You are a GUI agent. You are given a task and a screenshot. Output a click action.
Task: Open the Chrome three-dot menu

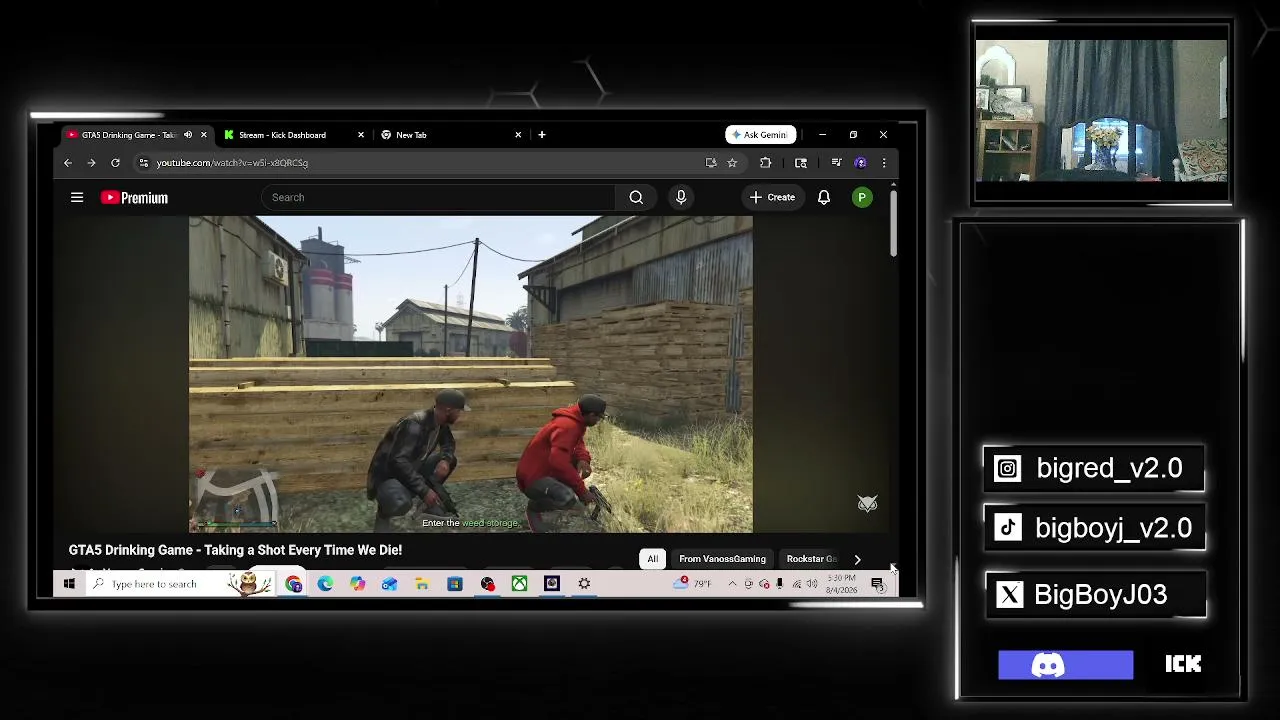[883, 163]
